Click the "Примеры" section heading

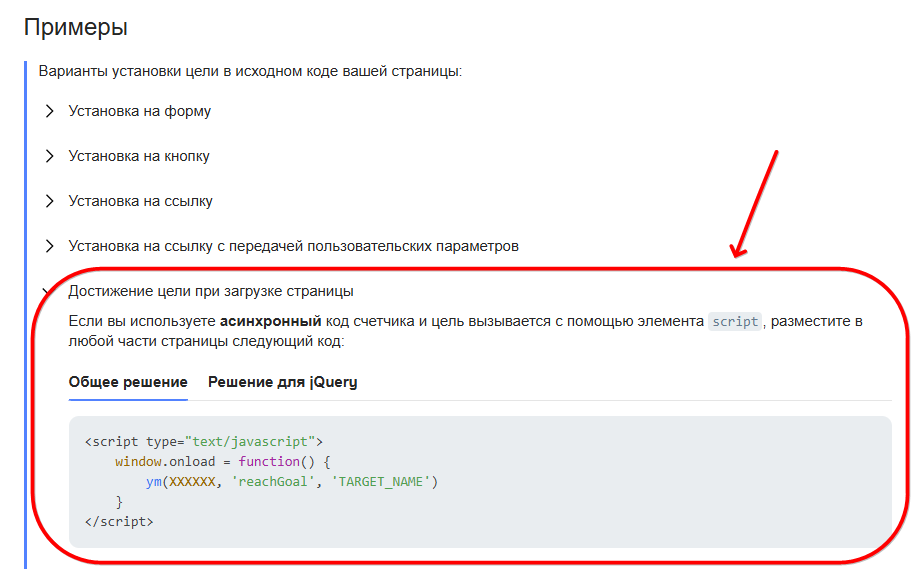click(x=76, y=27)
